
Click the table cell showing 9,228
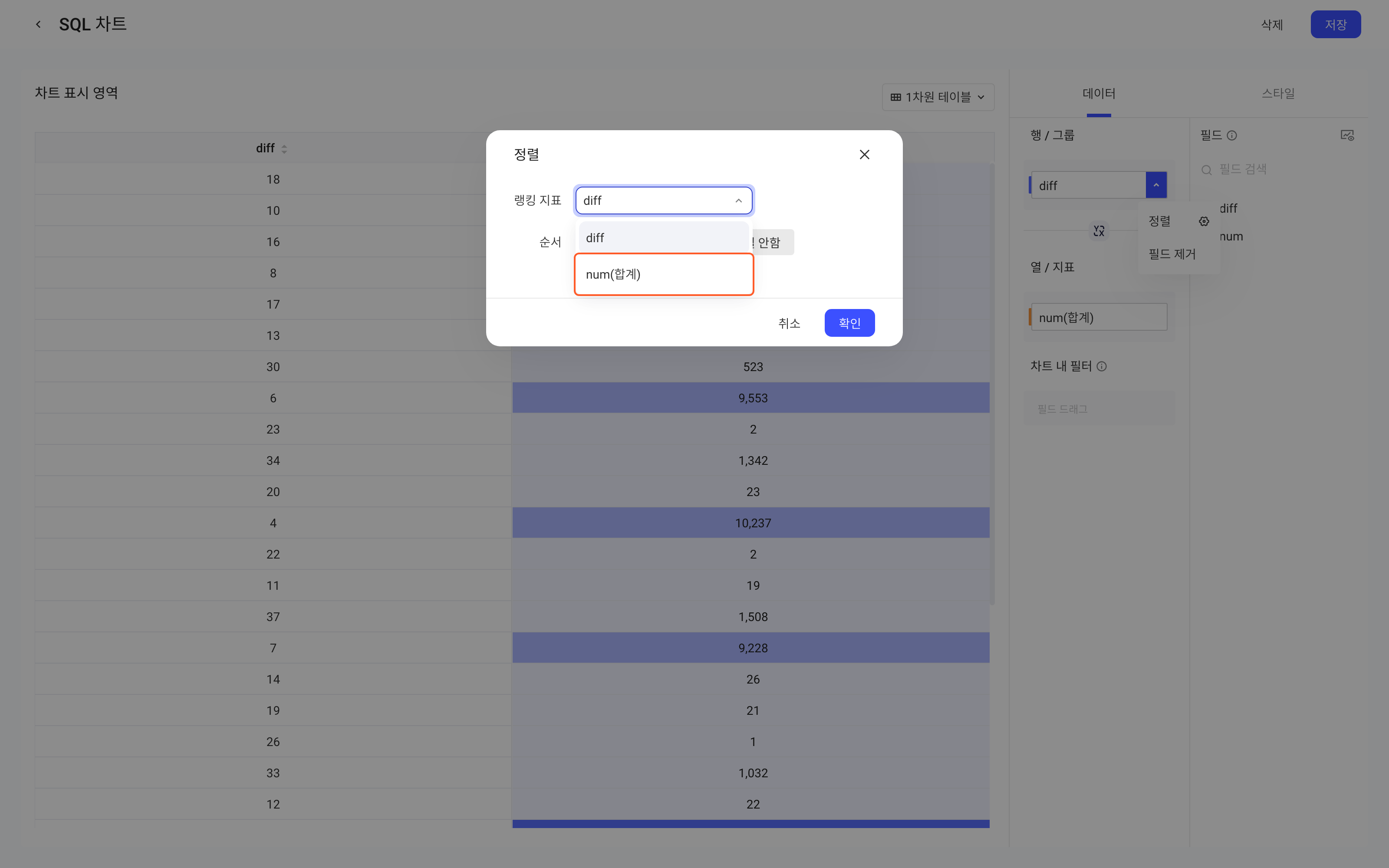point(751,648)
